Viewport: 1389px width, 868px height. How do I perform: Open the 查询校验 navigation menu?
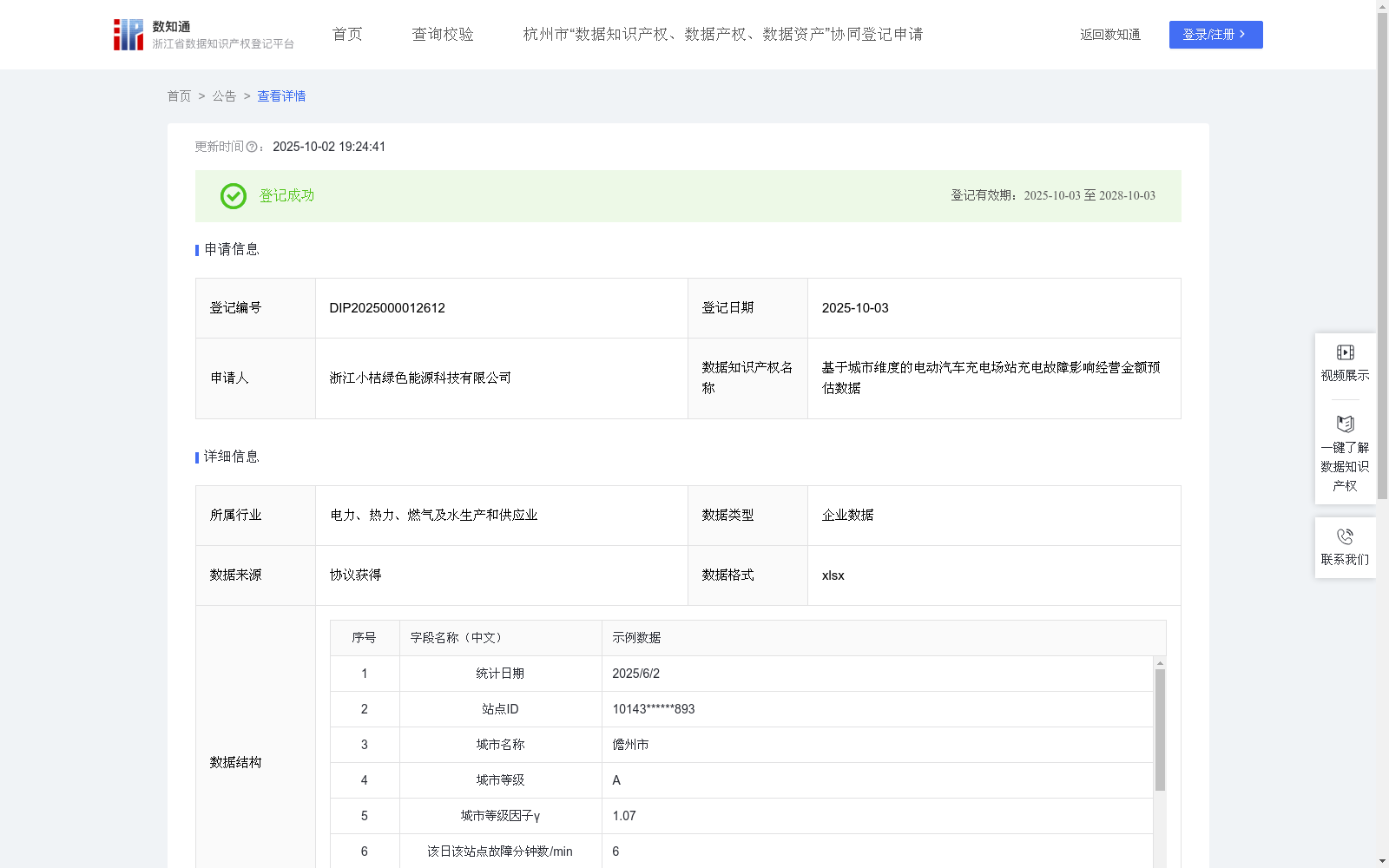click(x=443, y=35)
